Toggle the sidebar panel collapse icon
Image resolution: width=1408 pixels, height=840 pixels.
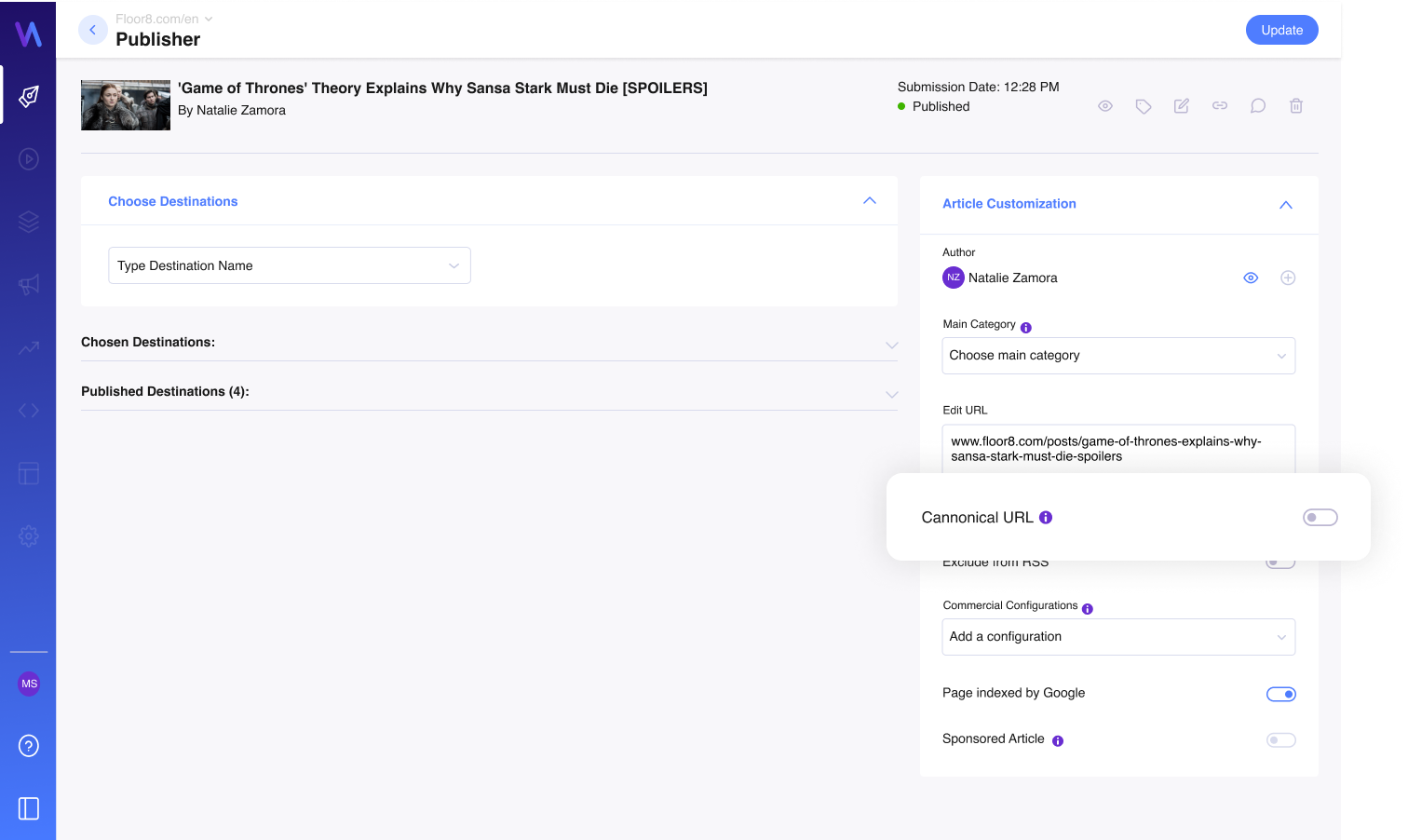coord(29,808)
